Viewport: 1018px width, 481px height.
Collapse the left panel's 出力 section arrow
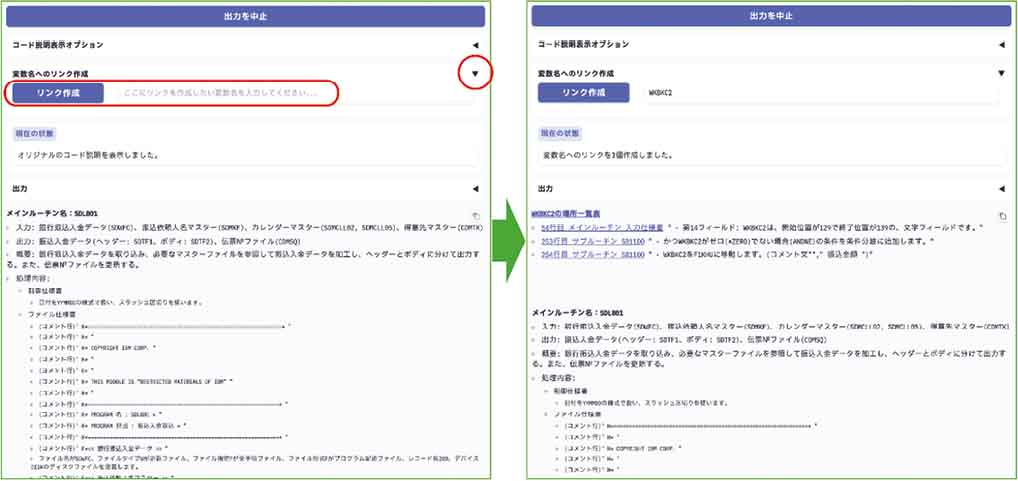475,188
